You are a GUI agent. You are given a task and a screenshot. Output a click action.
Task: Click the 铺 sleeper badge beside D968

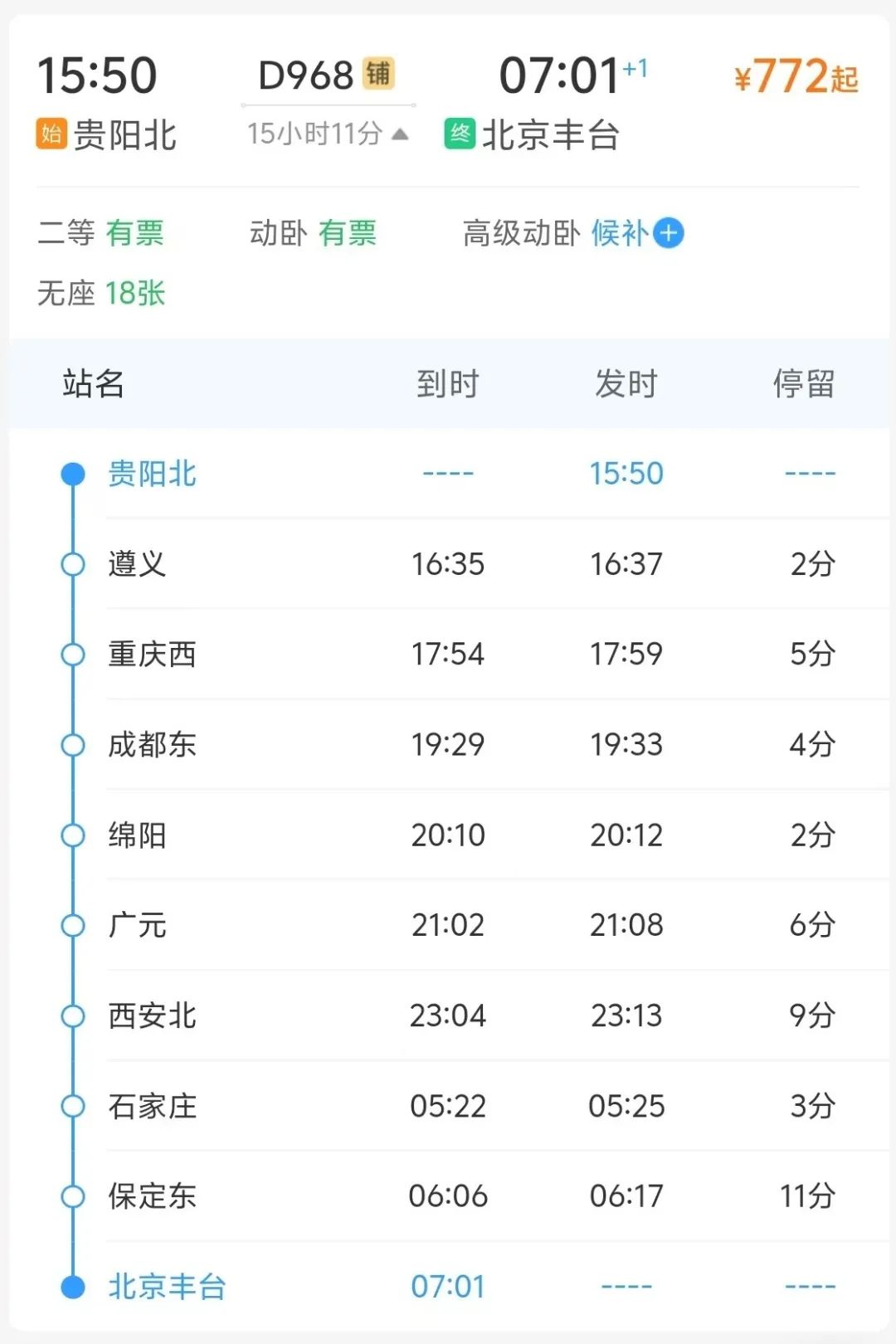[x=378, y=74]
